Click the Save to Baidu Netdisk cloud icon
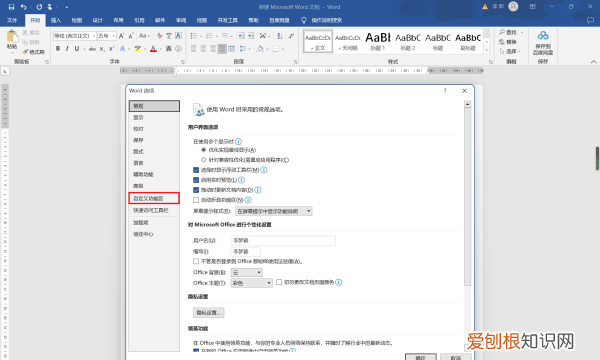This screenshot has width=600, height=360. [x=543, y=36]
